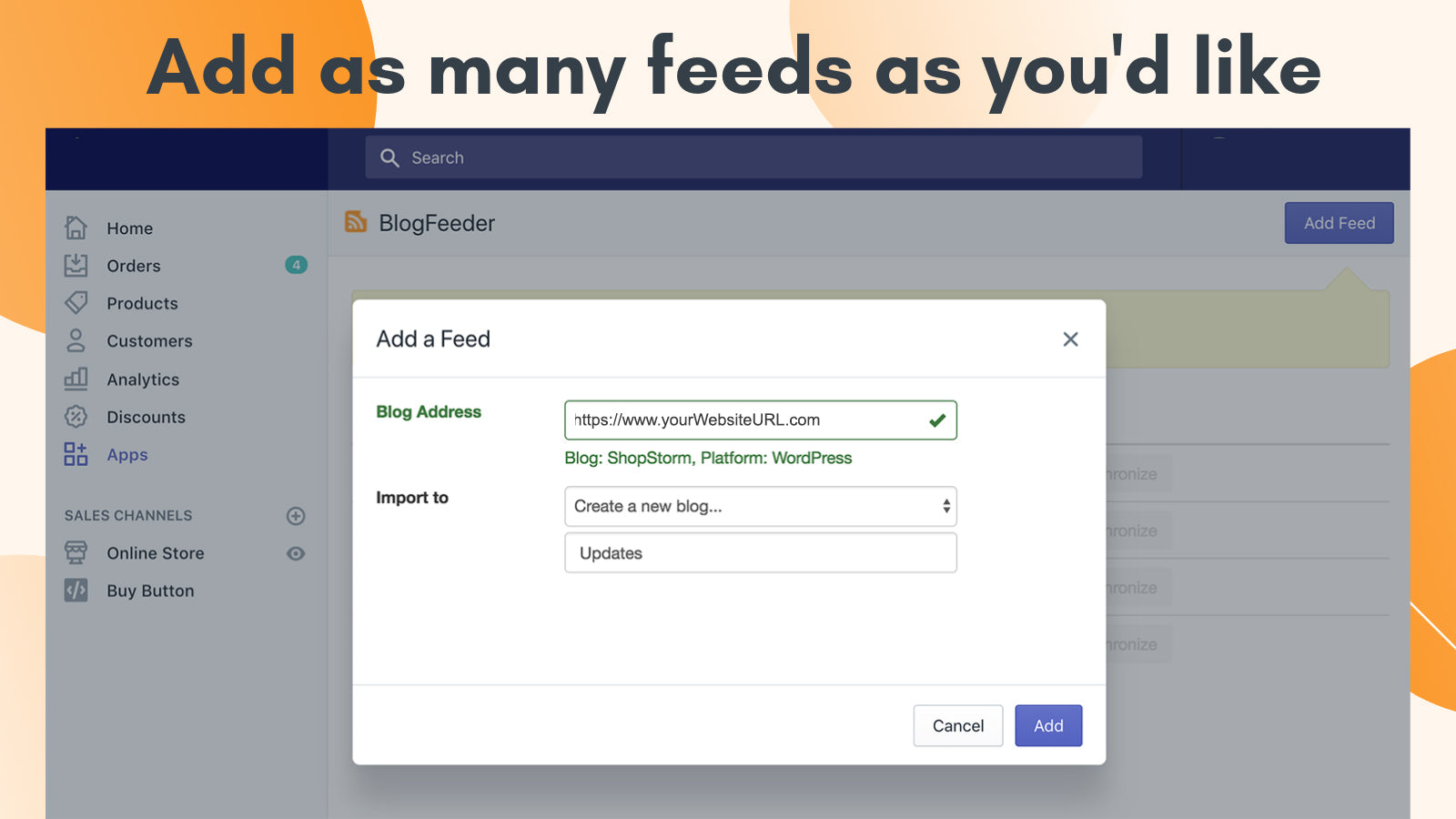Viewport: 1456px width, 819px height.
Task: Click the Home house icon
Action: 76,227
